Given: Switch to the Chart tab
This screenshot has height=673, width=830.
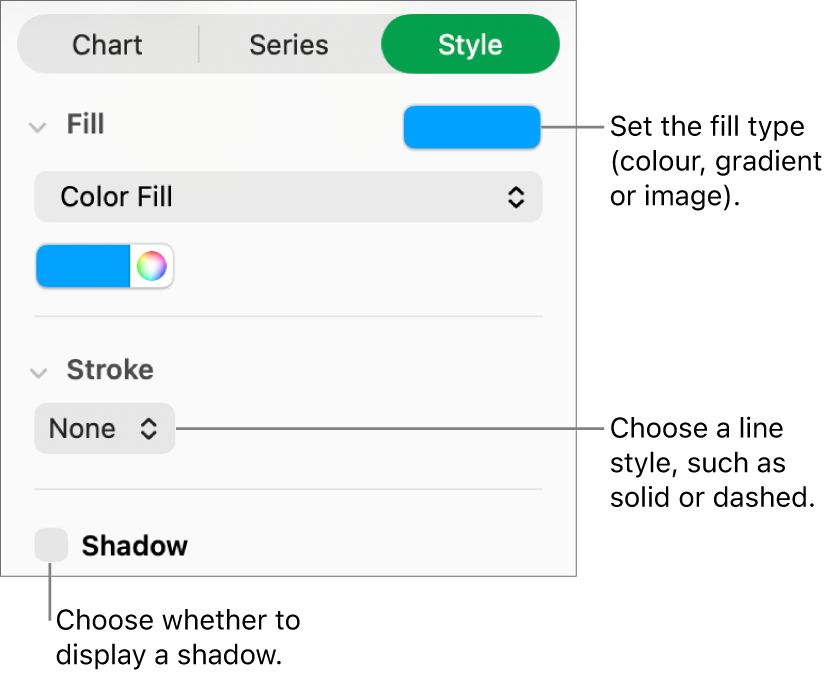Looking at the screenshot, I should 106,44.
